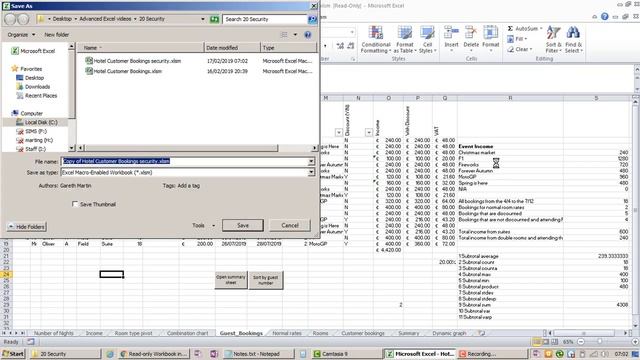Click the Delete cells icon
Viewport: 640px width, 360px height.
(471, 33)
